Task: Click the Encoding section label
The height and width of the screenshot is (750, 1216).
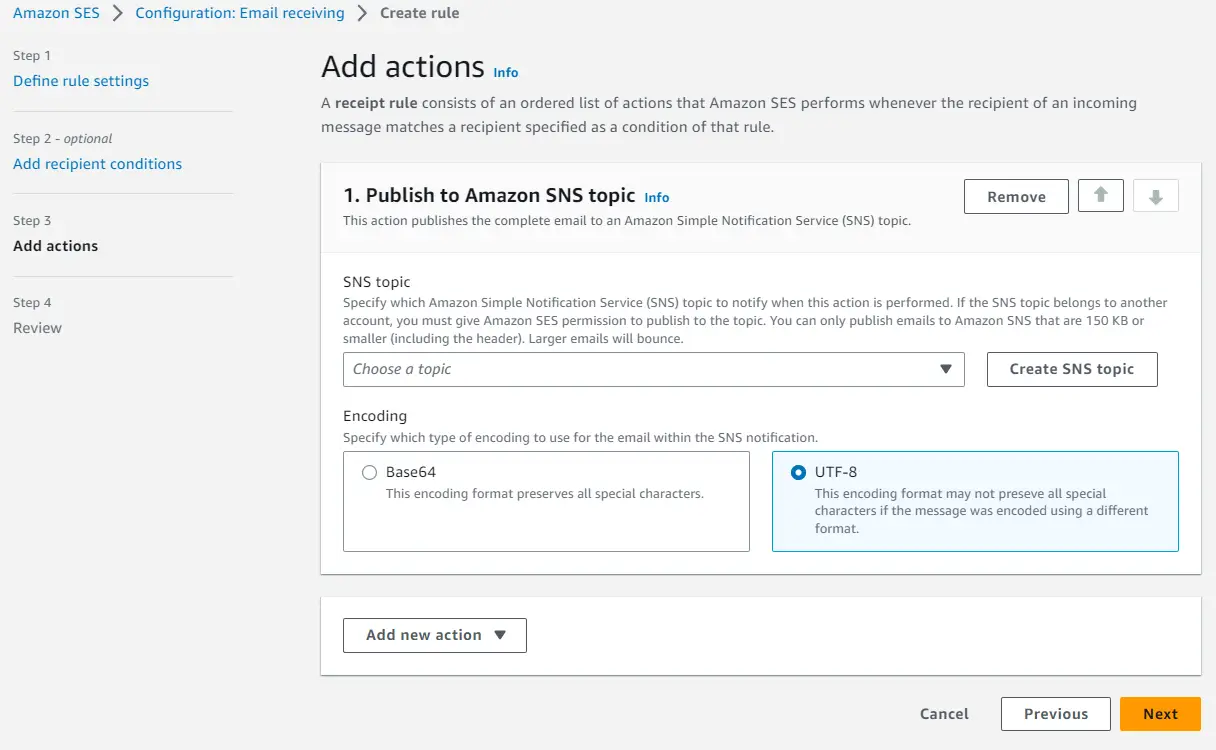Action: (375, 416)
